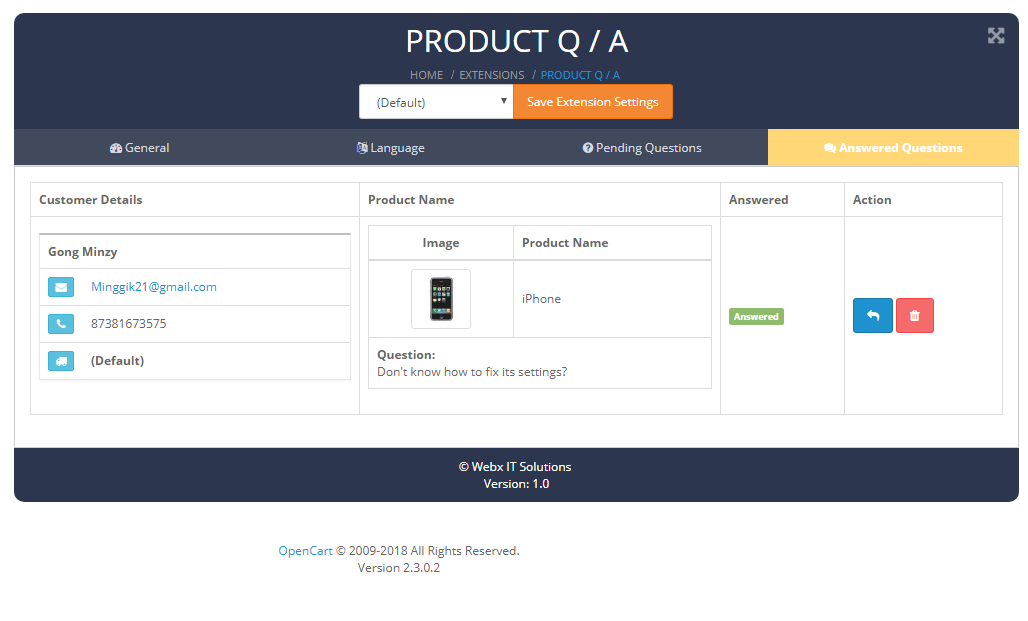Open the Minggik21@gmail.com email link
This screenshot has width=1028, height=621.
tap(153, 287)
